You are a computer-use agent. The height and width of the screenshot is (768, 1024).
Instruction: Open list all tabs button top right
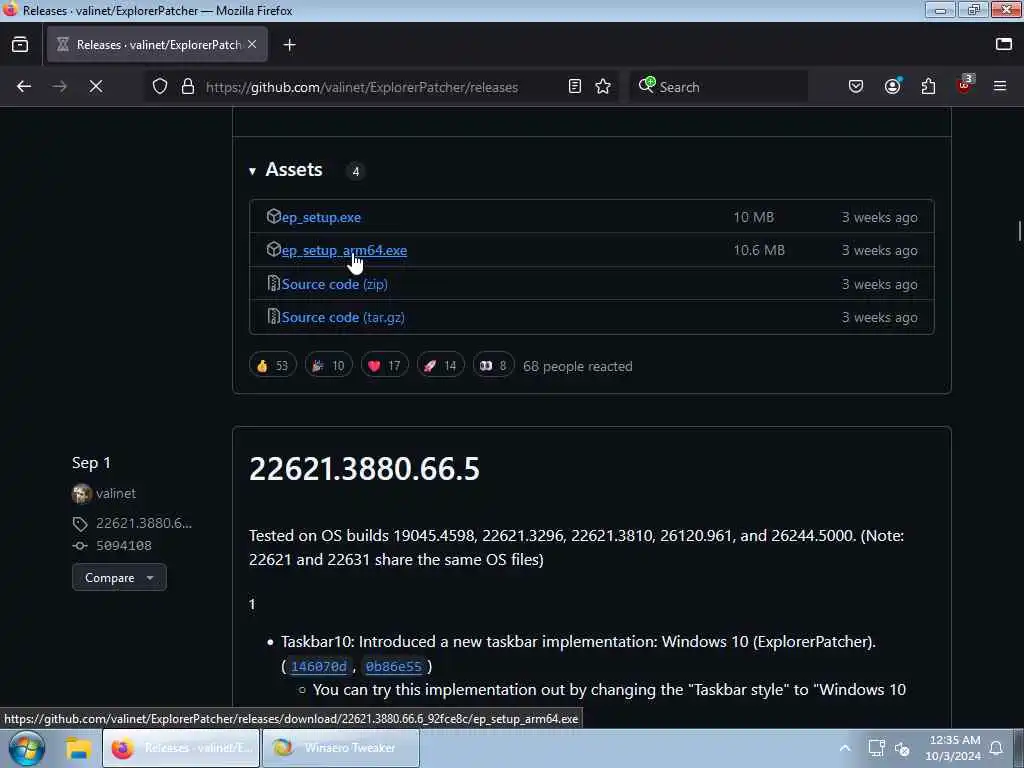[x=1004, y=44]
